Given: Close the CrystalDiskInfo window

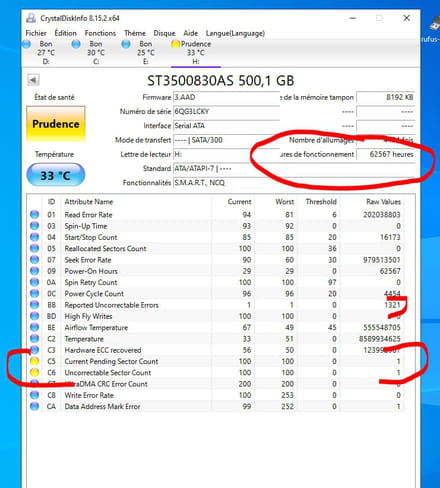Looking at the screenshot, I should pos(406,18).
